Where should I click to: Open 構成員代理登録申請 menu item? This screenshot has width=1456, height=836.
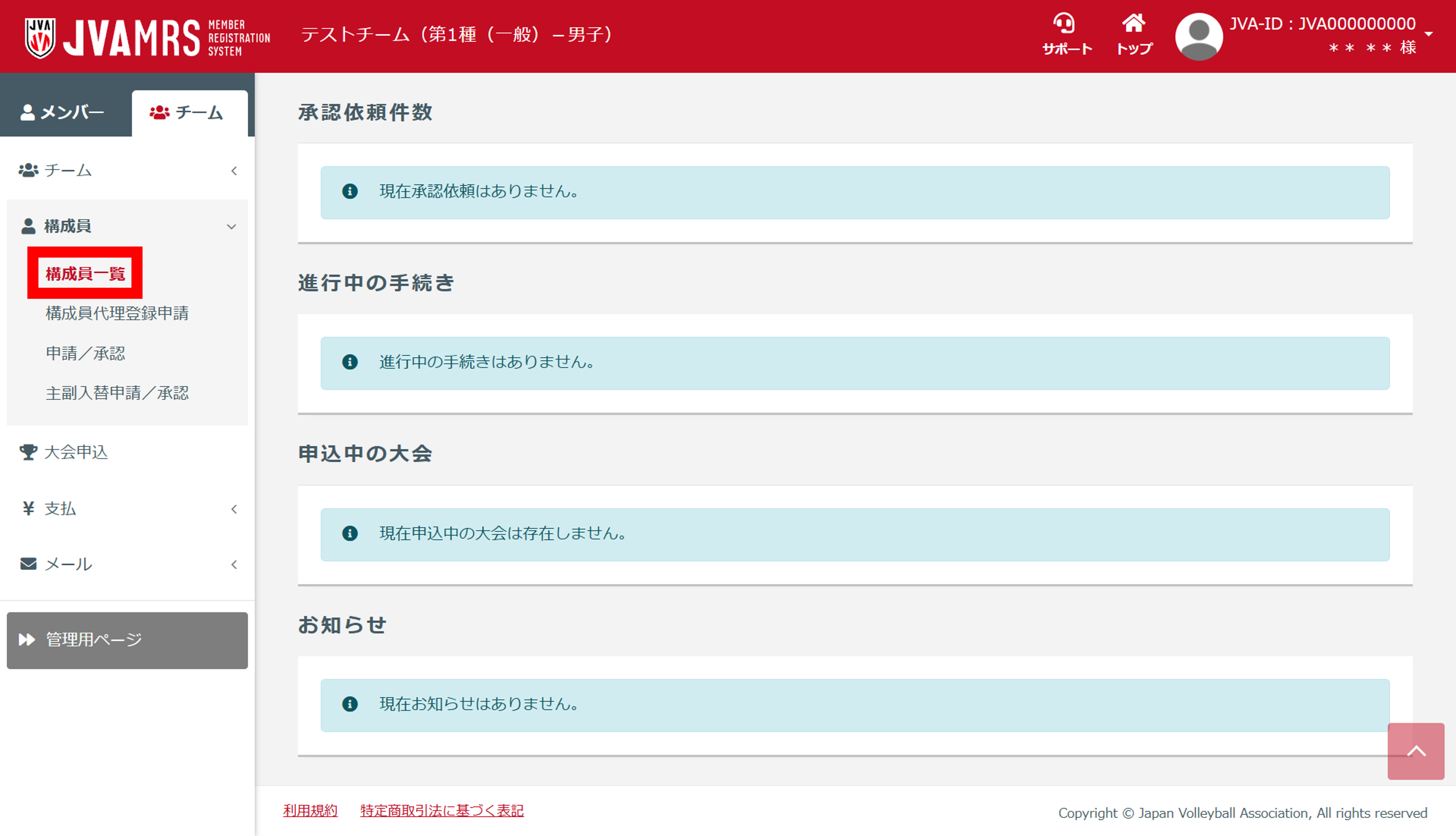coord(117,313)
